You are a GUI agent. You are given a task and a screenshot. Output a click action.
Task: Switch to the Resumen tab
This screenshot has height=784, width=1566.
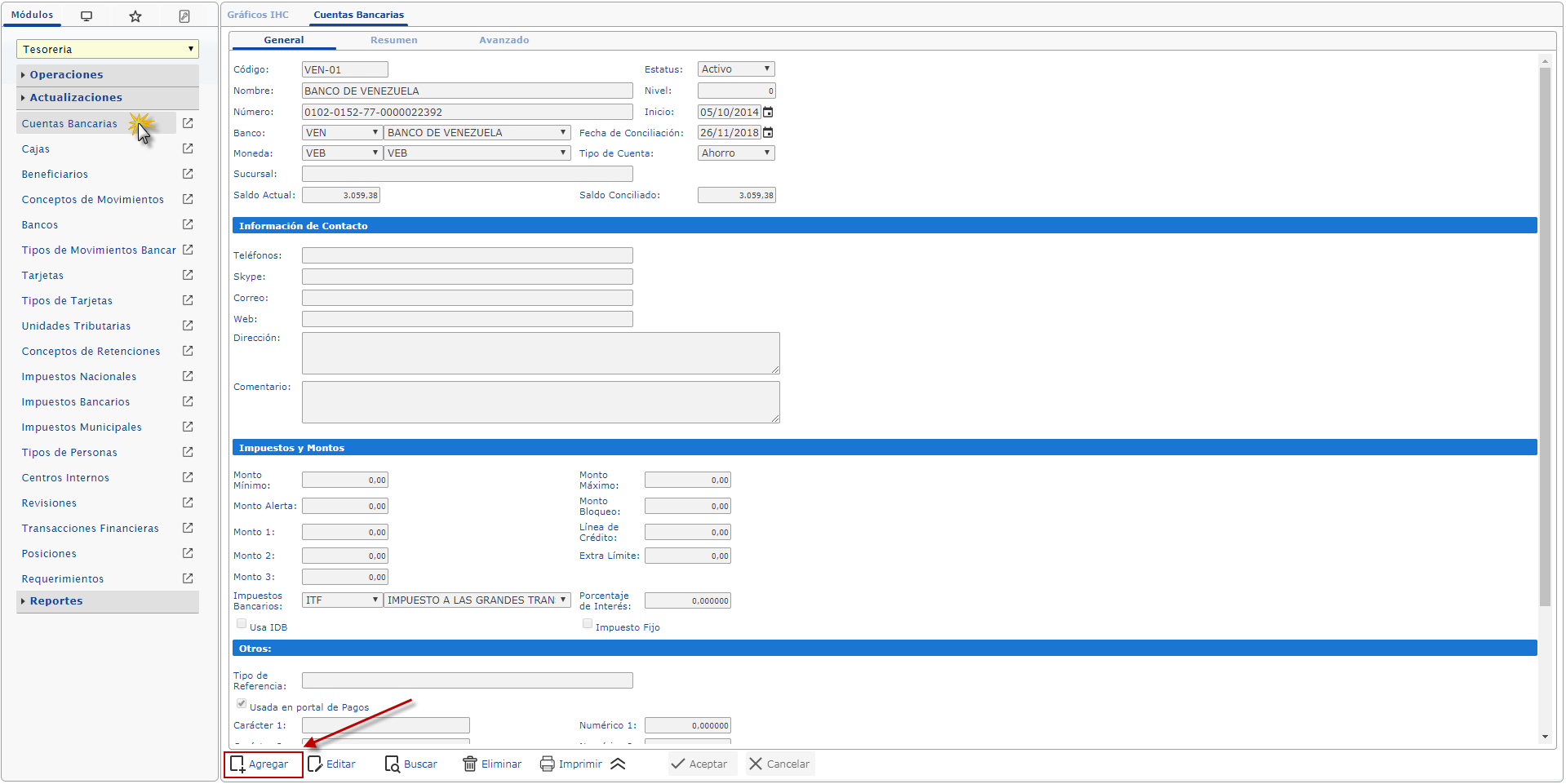393,40
